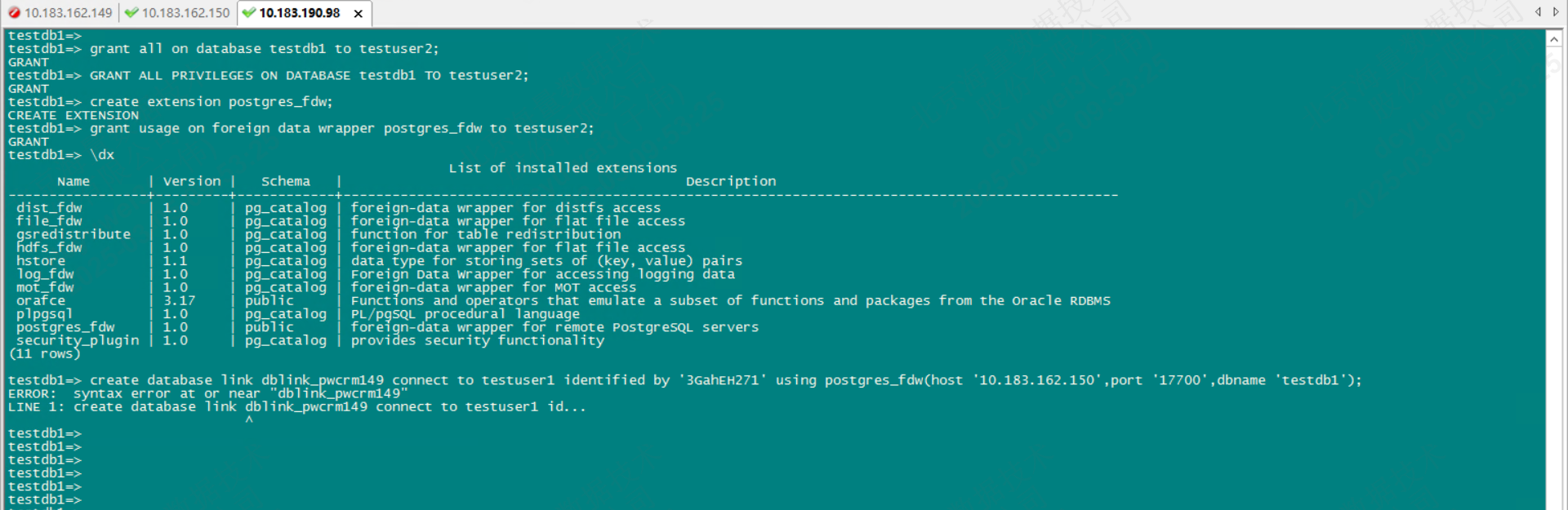The width and height of the screenshot is (1568, 510).
Task: Click the syntax error message line
Action: coord(208,393)
